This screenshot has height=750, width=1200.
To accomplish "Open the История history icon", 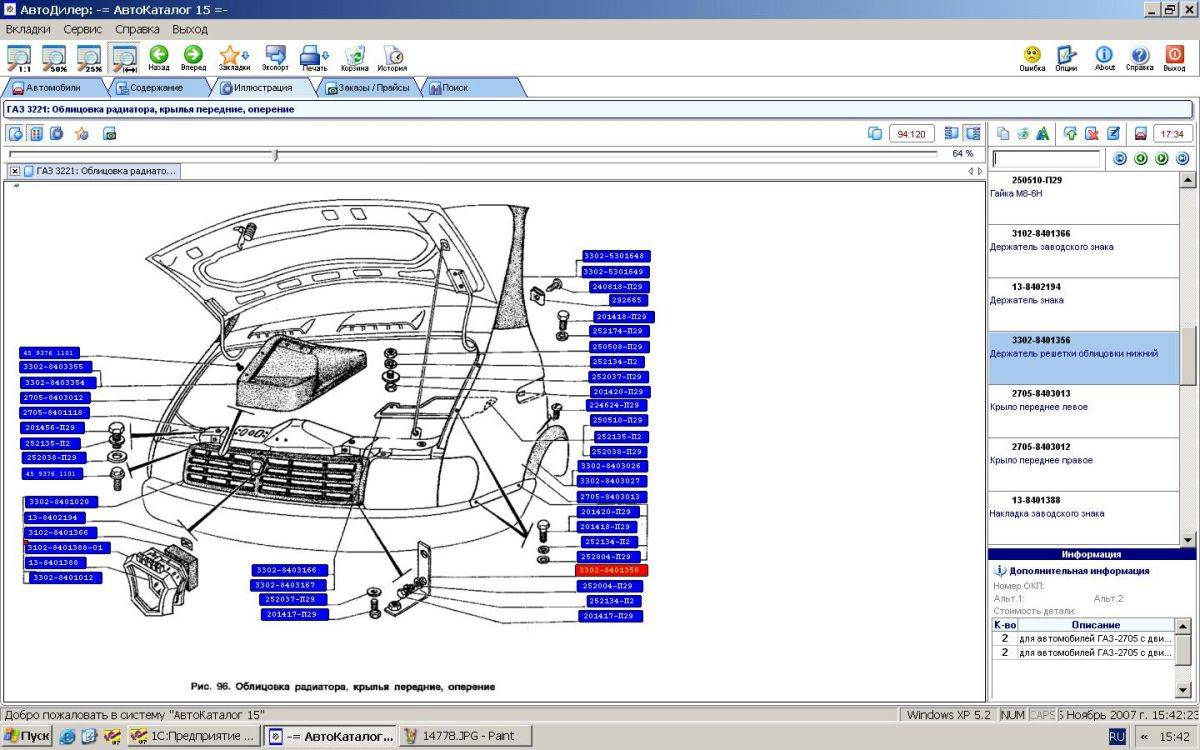I will (392, 58).
